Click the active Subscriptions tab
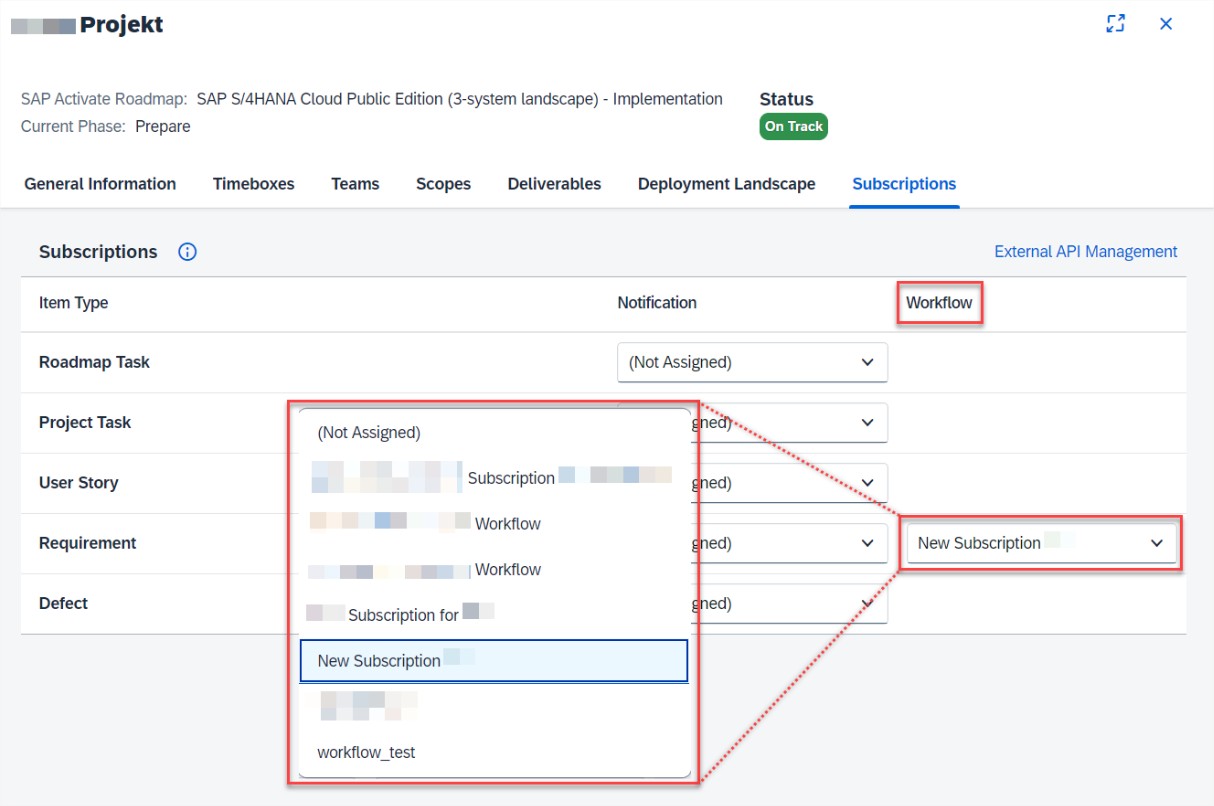Screen dimensions: 1214x806 click(x=904, y=184)
